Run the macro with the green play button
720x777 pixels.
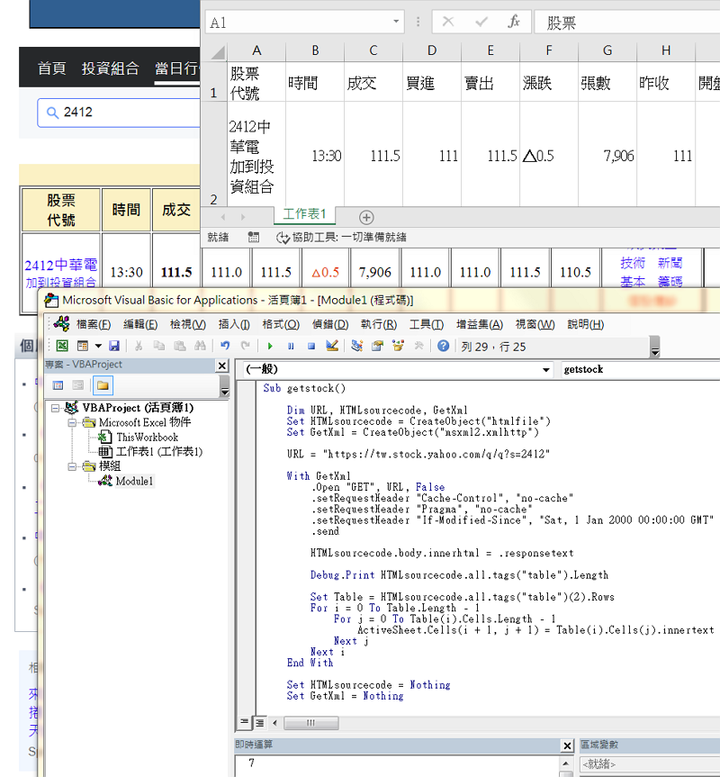pyautogui.click(x=270, y=346)
